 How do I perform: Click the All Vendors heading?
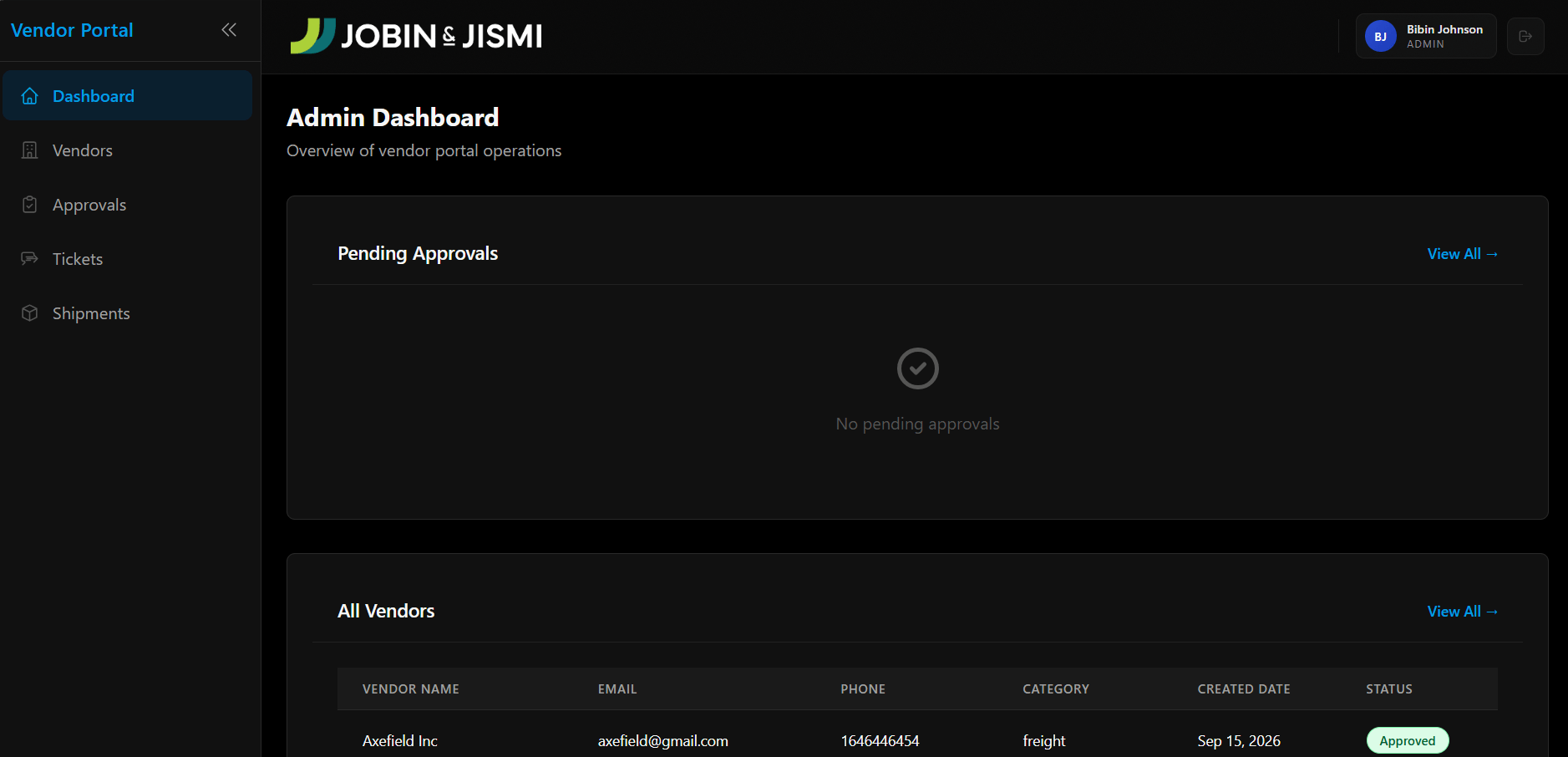pos(386,612)
